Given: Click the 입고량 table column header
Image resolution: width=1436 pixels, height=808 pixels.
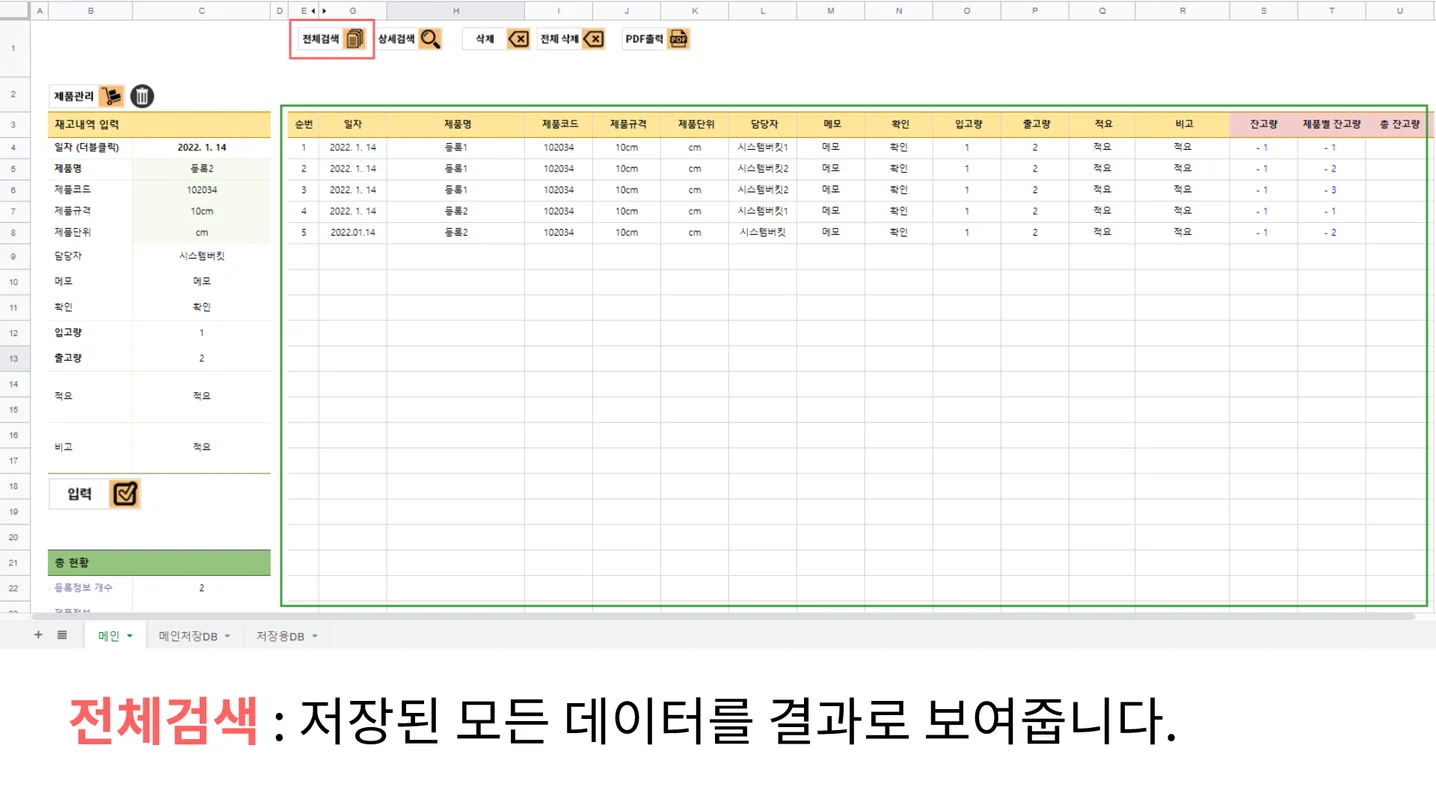Looking at the screenshot, I should (x=967, y=125).
